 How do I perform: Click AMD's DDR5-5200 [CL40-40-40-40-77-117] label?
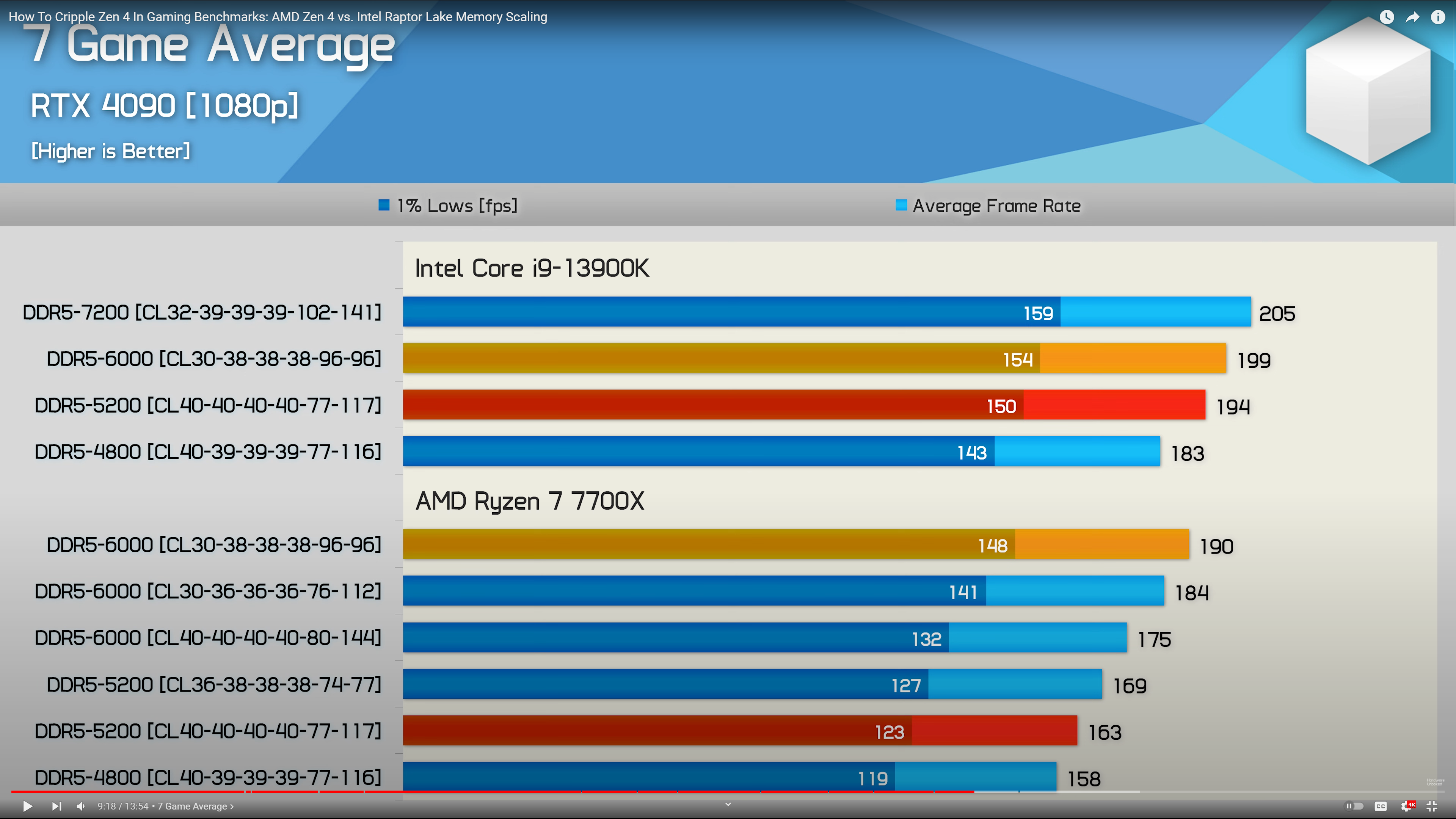(x=208, y=731)
